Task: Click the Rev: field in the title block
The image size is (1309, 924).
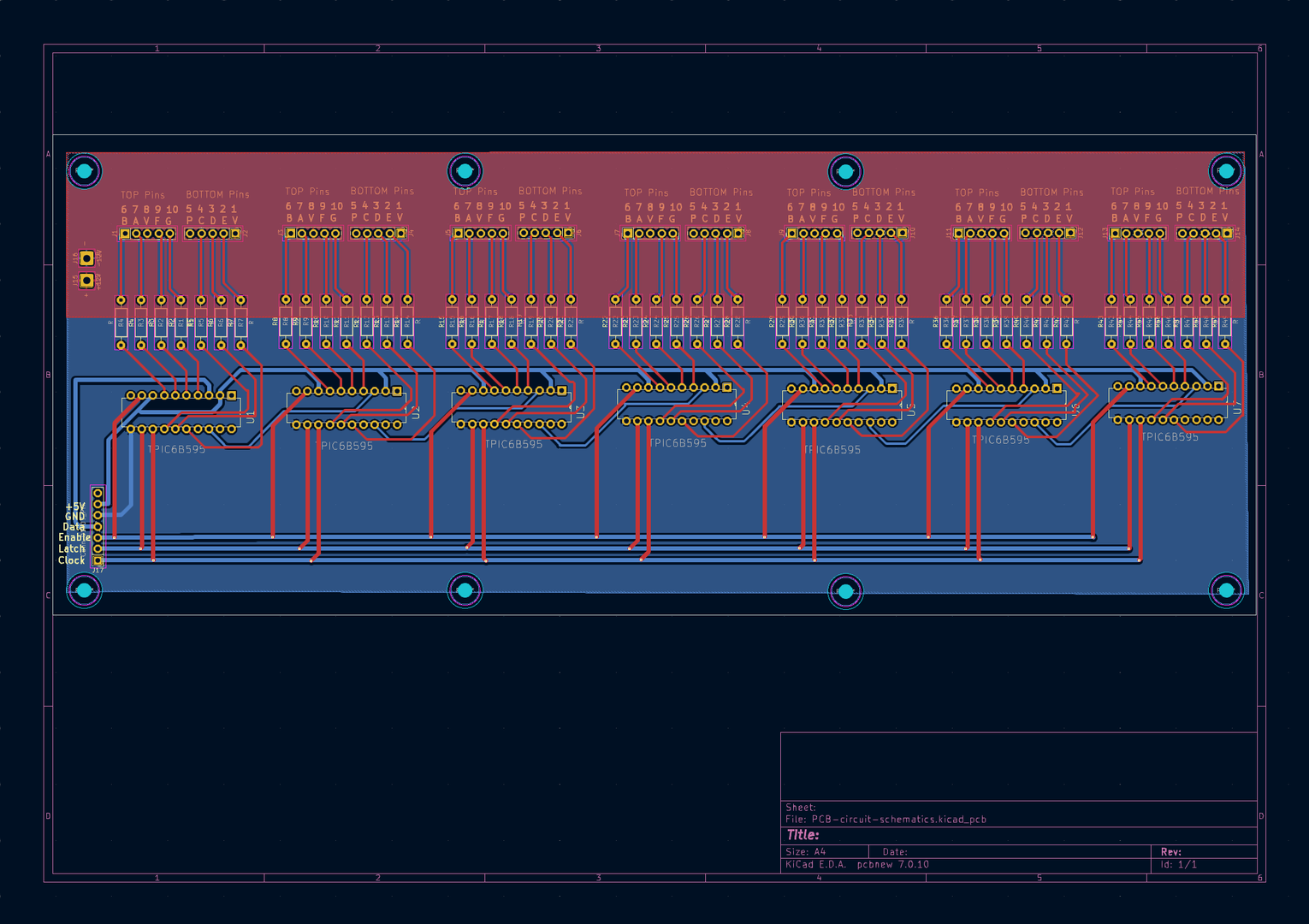Action: click(1170, 851)
